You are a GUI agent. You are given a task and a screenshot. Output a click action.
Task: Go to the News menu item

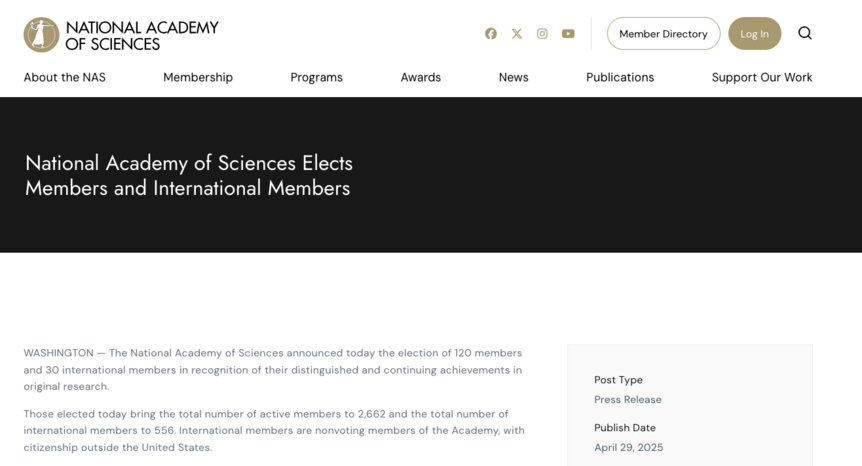point(513,77)
